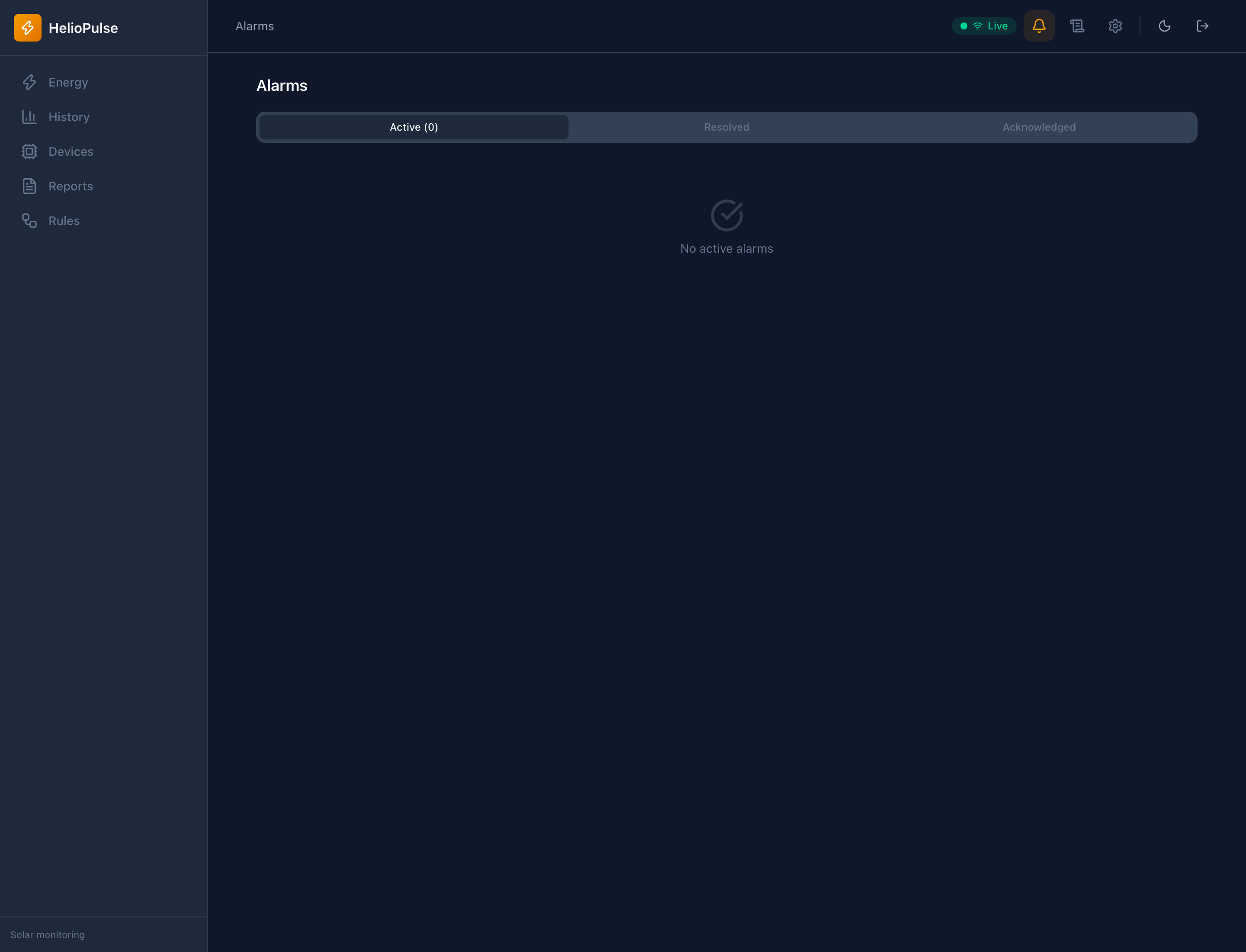Open the logs scroll icon in header
The width and height of the screenshot is (1246, 952).
(x=1076, y=26)
